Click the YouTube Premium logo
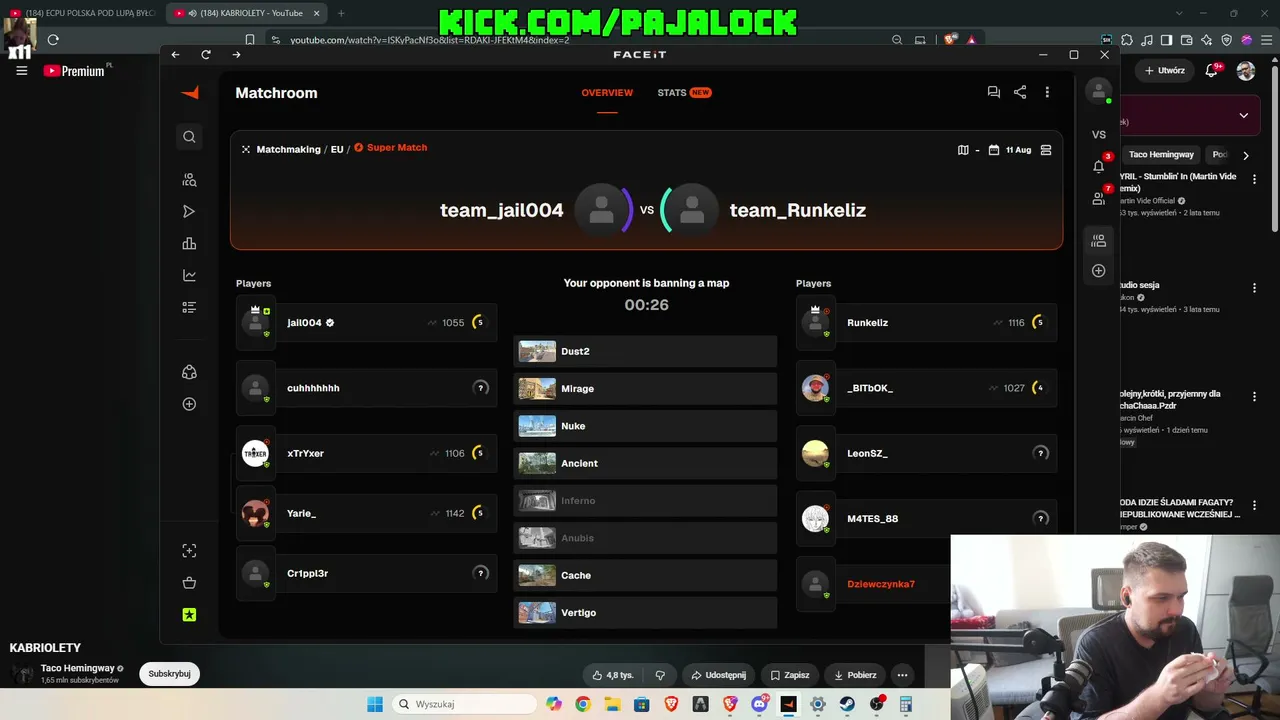 pyautogui.click(x=74, y=71)
